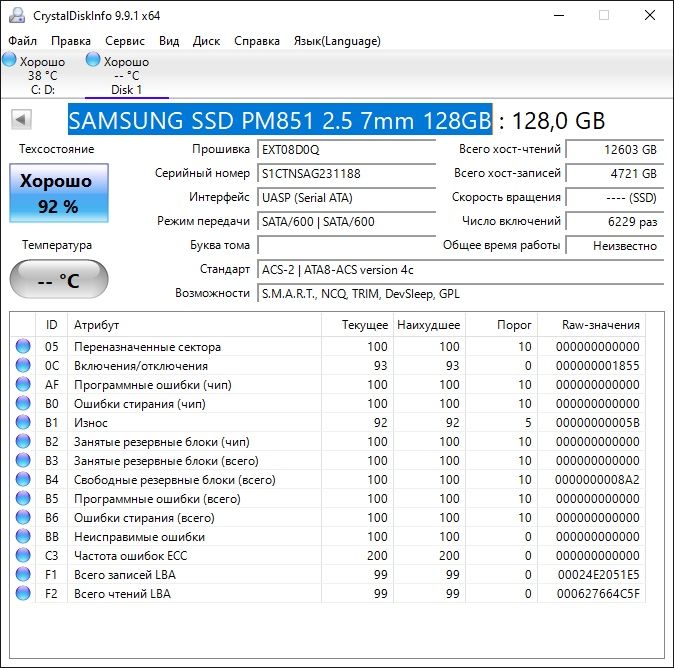Open the Файл menu
Image resolution: width=674 pixels, height=668 pixels.
(22, 41)
